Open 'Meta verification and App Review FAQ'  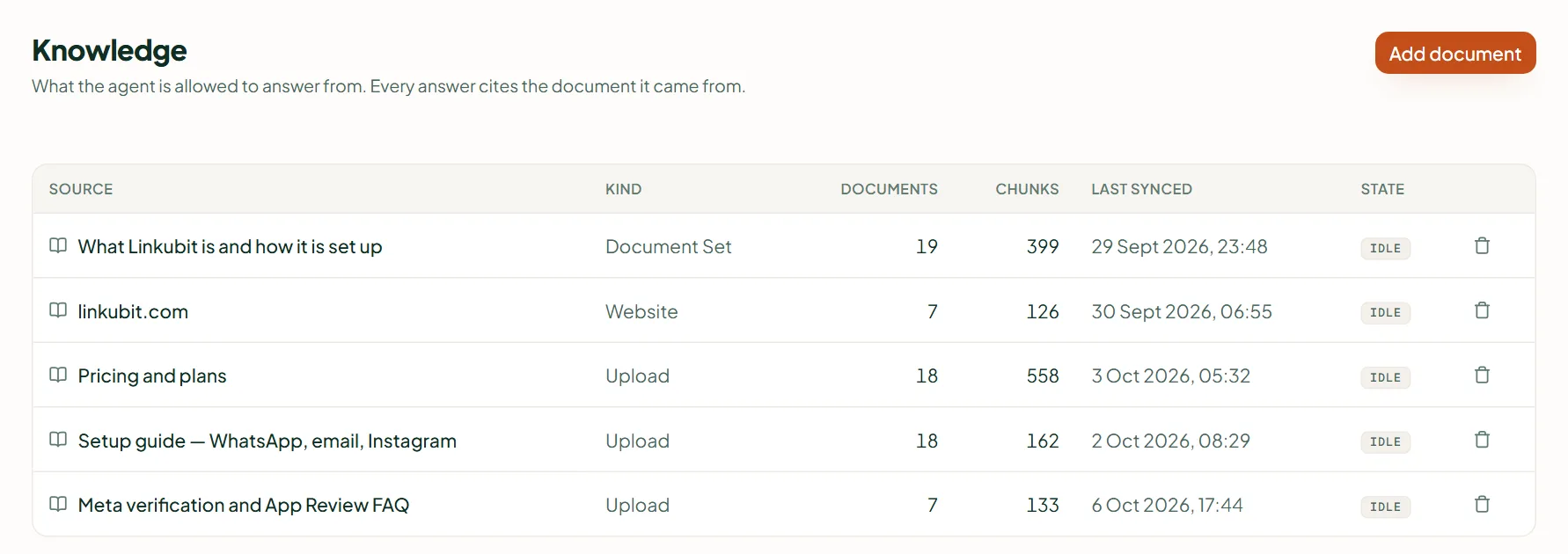(x=244, y=505)
